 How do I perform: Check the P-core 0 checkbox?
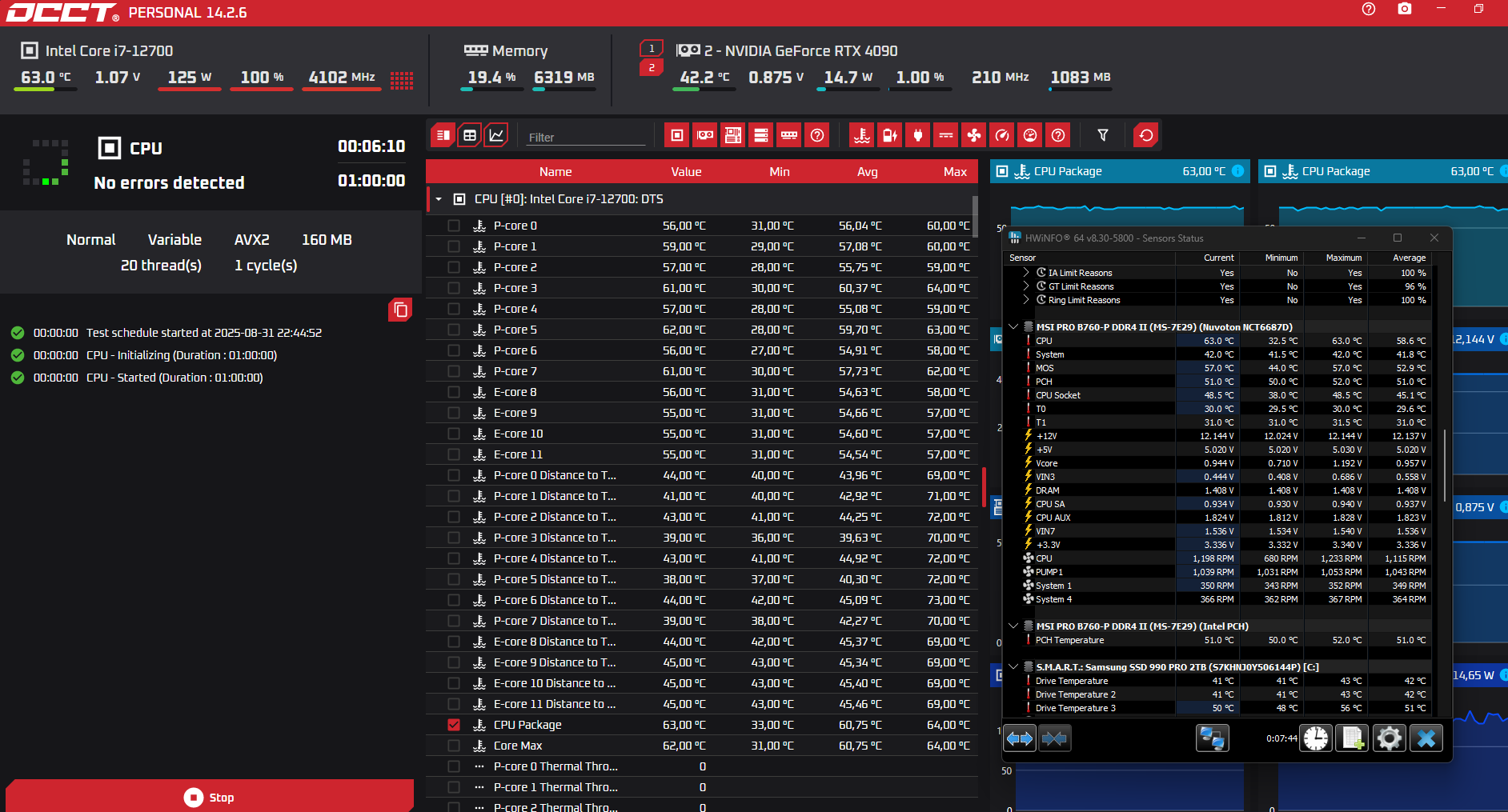point(454,226)
